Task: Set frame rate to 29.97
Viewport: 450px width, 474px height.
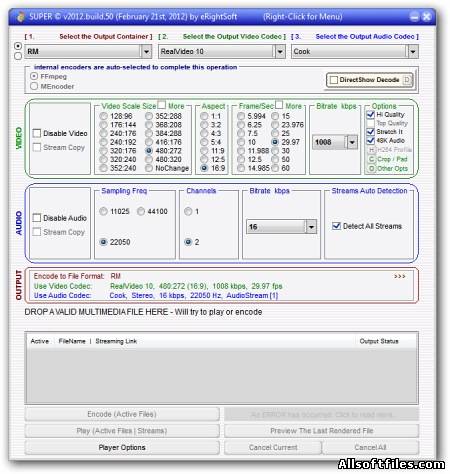Action: pos(275,142)
